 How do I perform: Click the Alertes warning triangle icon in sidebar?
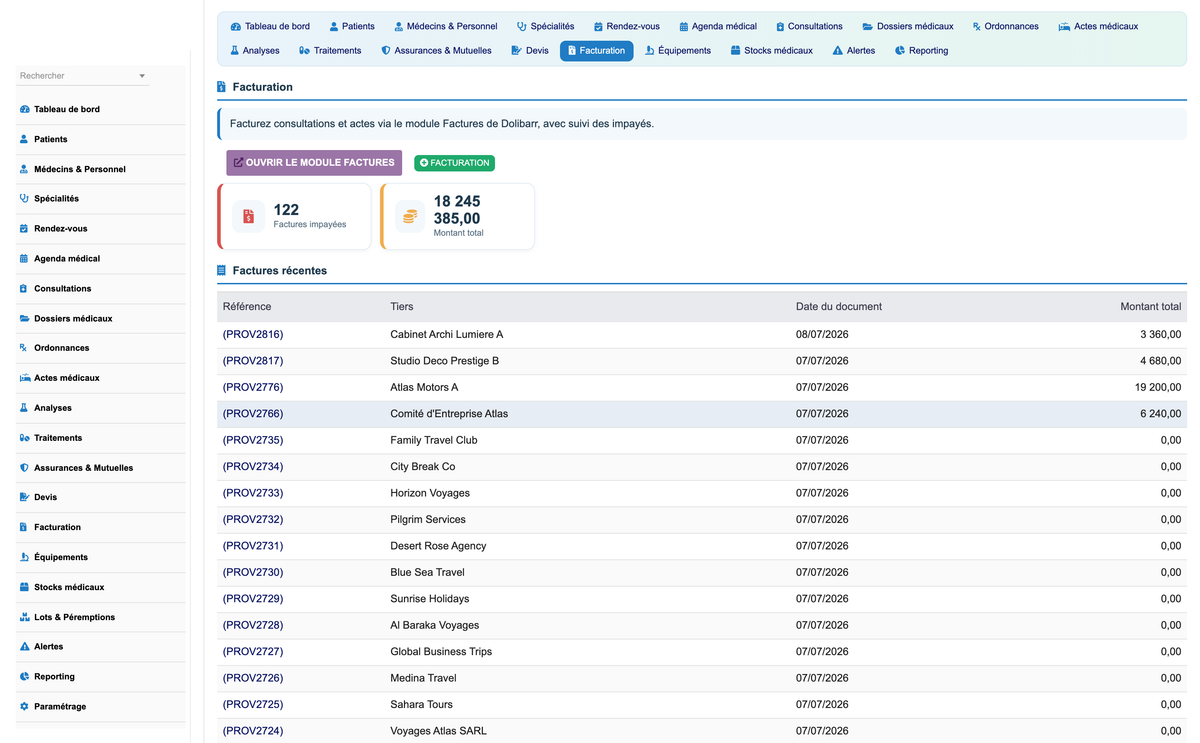pos(24,647)
